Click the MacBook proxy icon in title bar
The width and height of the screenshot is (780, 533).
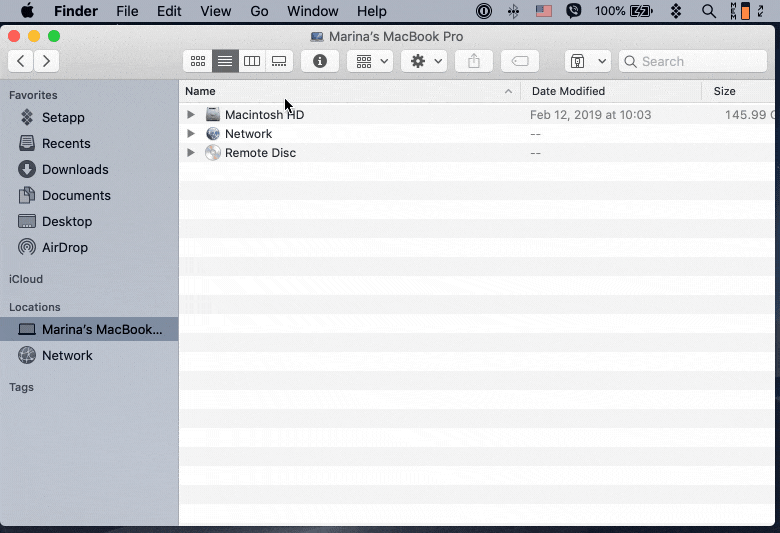tap(316, 37)
